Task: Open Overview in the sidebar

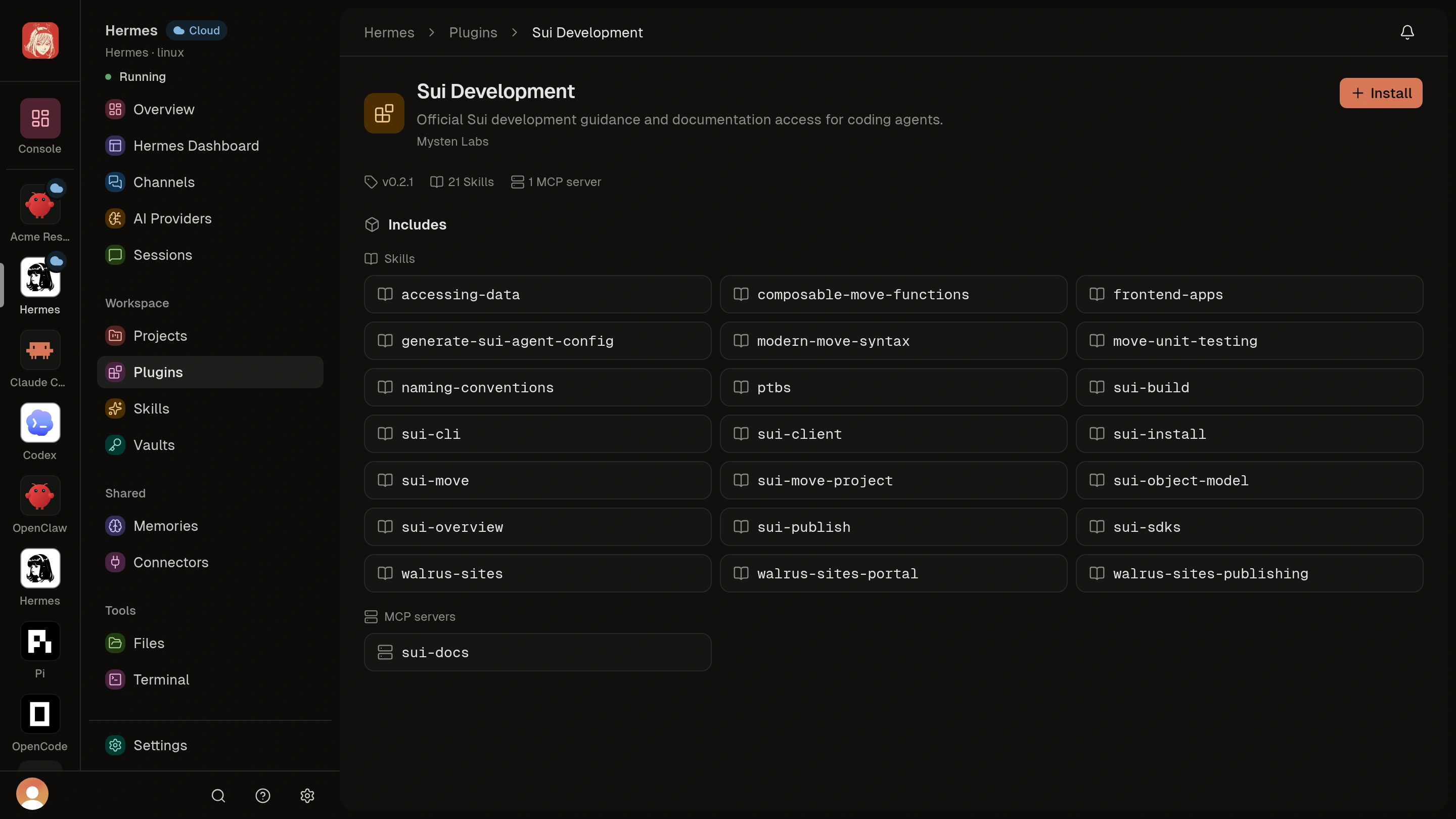Action: 210,110
